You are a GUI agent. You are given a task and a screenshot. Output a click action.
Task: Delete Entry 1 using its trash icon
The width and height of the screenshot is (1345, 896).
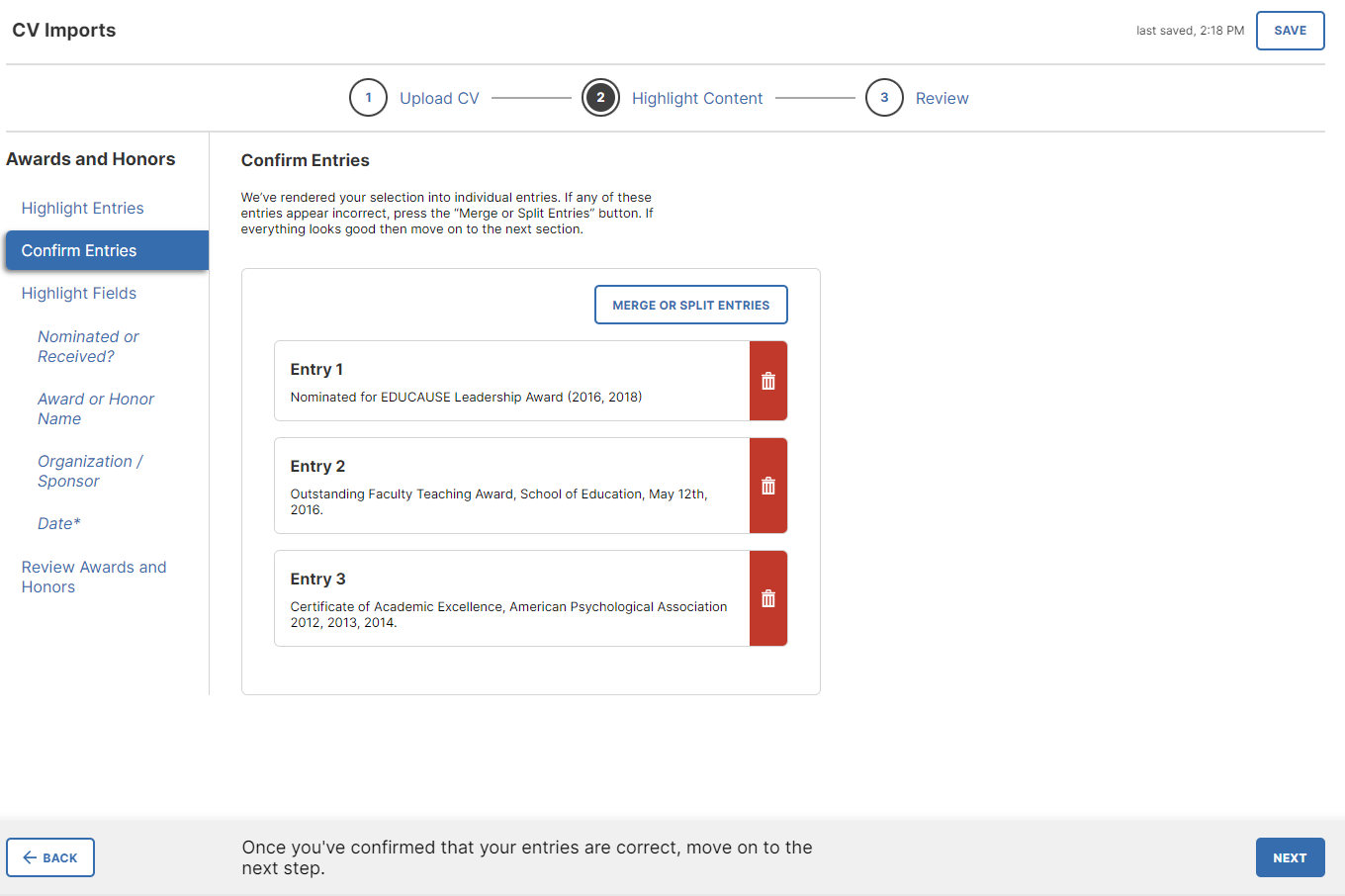coord(768,381)
